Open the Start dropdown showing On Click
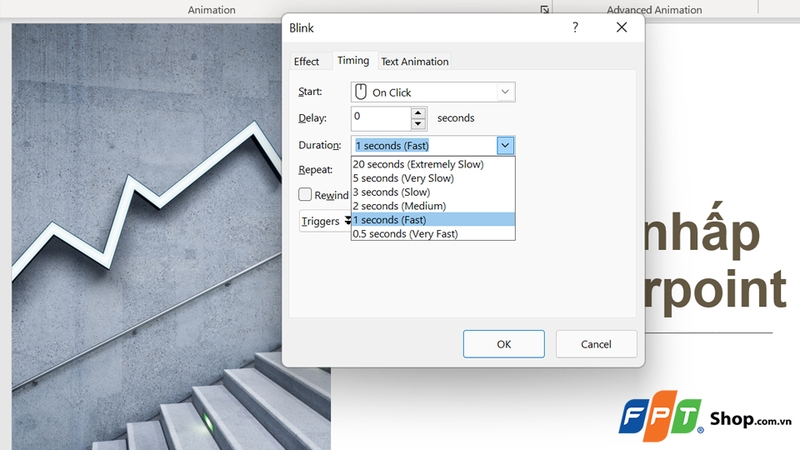The width and height of the screenshot is (800, 450). pos(433,92)
